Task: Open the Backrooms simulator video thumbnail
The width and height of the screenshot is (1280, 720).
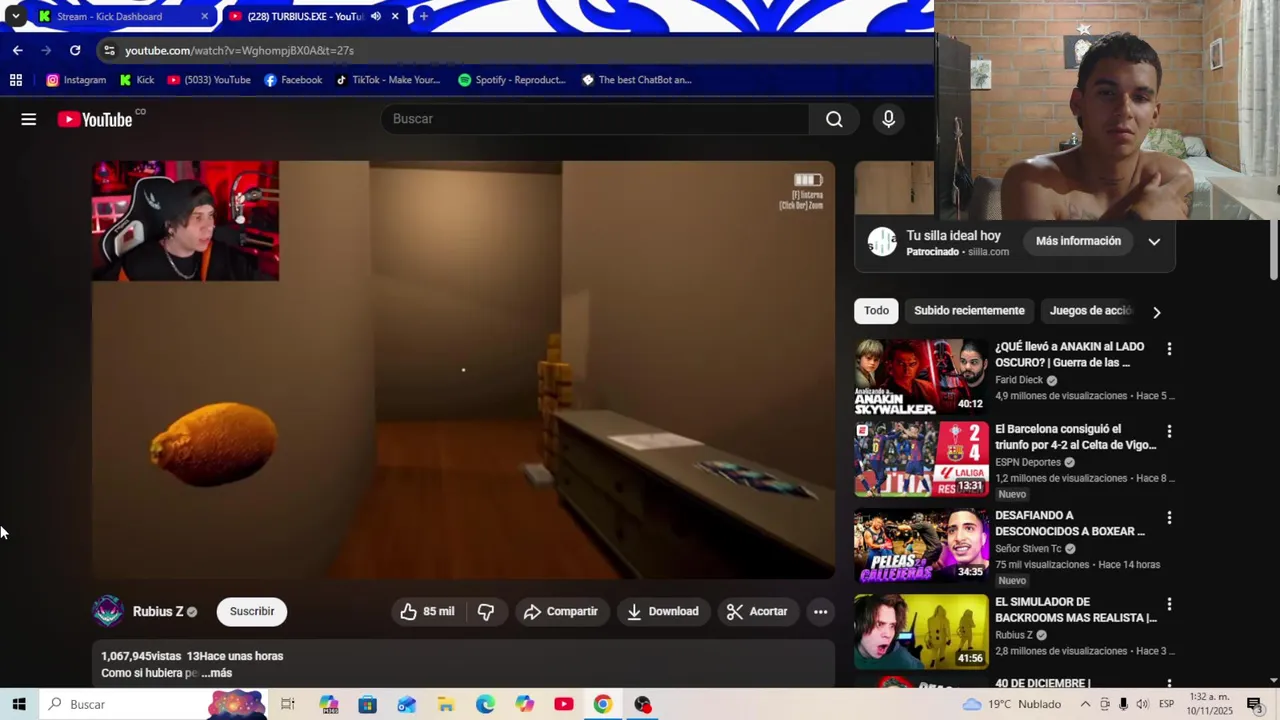Action: [921, 632]
